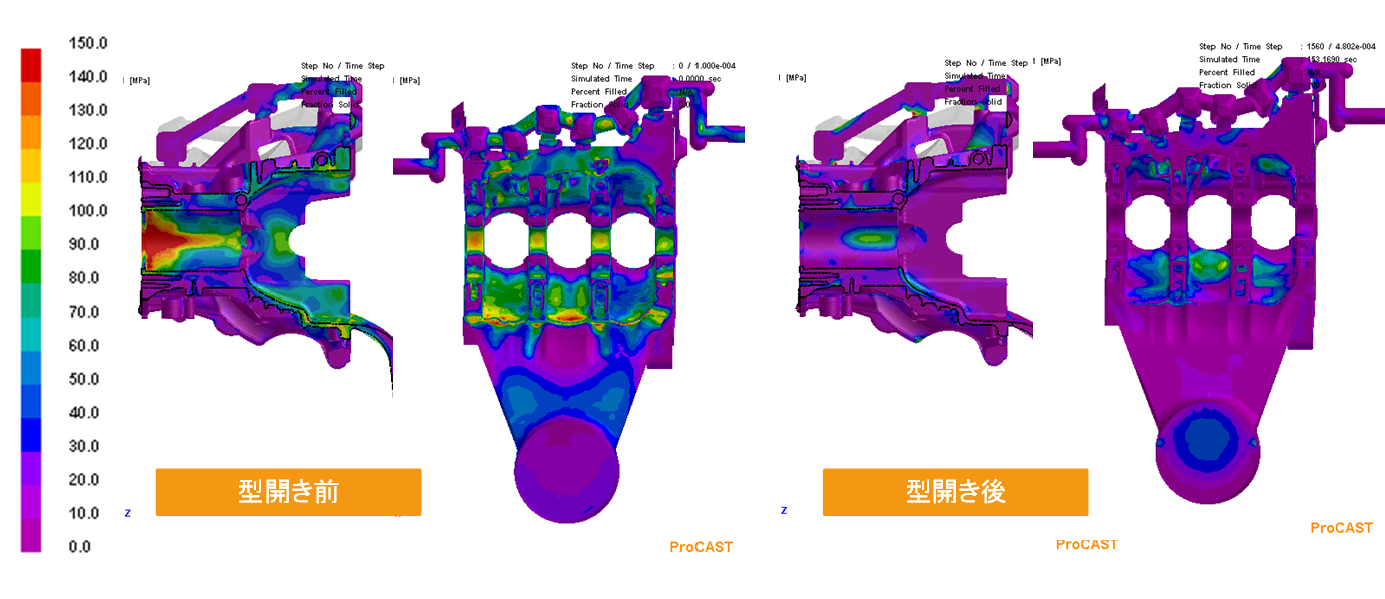The width and height of the screenshot is (1385, 599).
Task: Select the orange legend band between 120.0 and 130.0
Action: (32, 132)
